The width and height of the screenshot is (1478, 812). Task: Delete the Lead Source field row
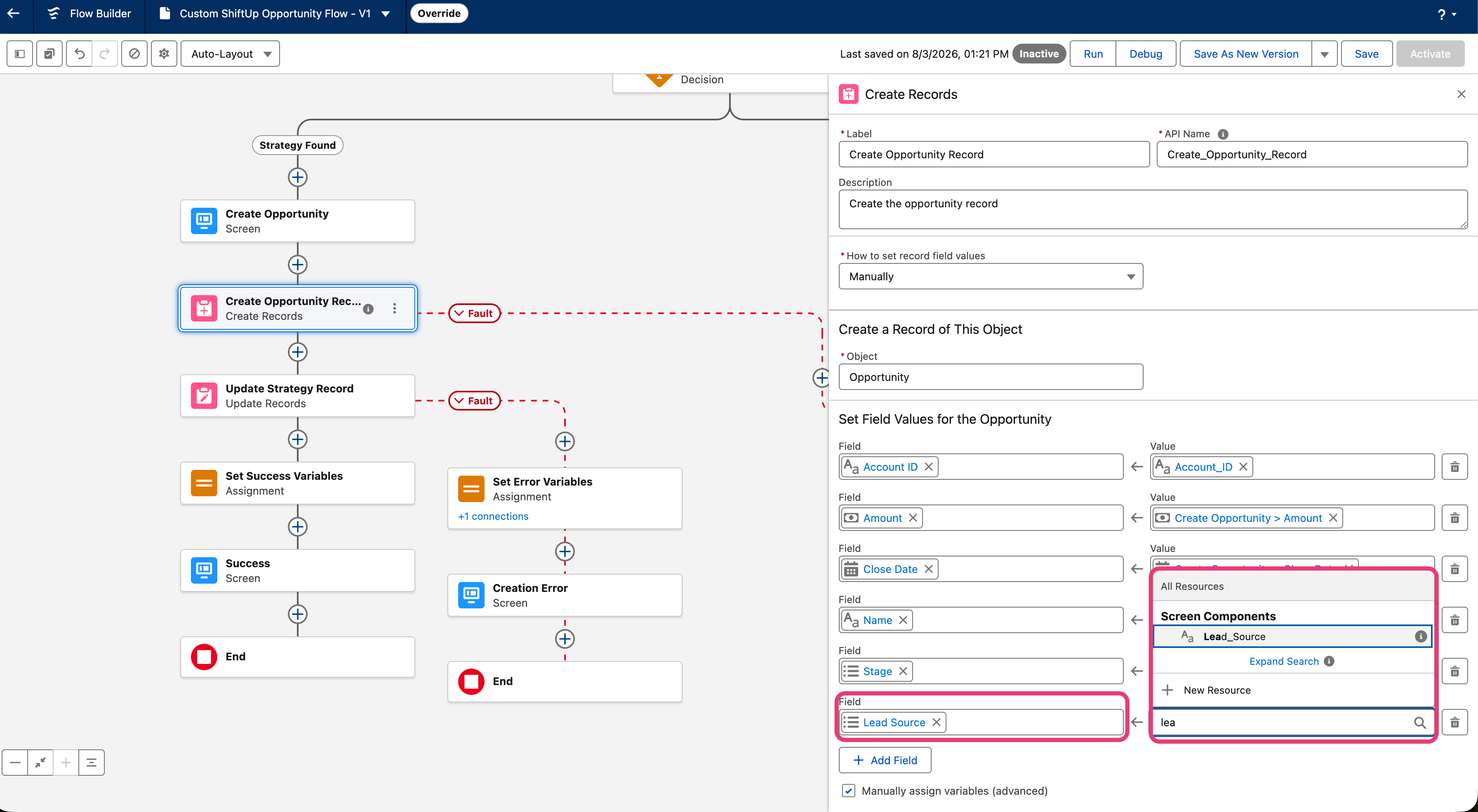coord(1454,722)
